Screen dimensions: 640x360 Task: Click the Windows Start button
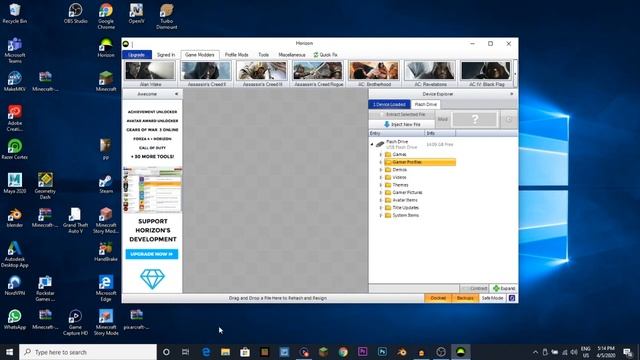pyautogui.click(x=9, y=352)
